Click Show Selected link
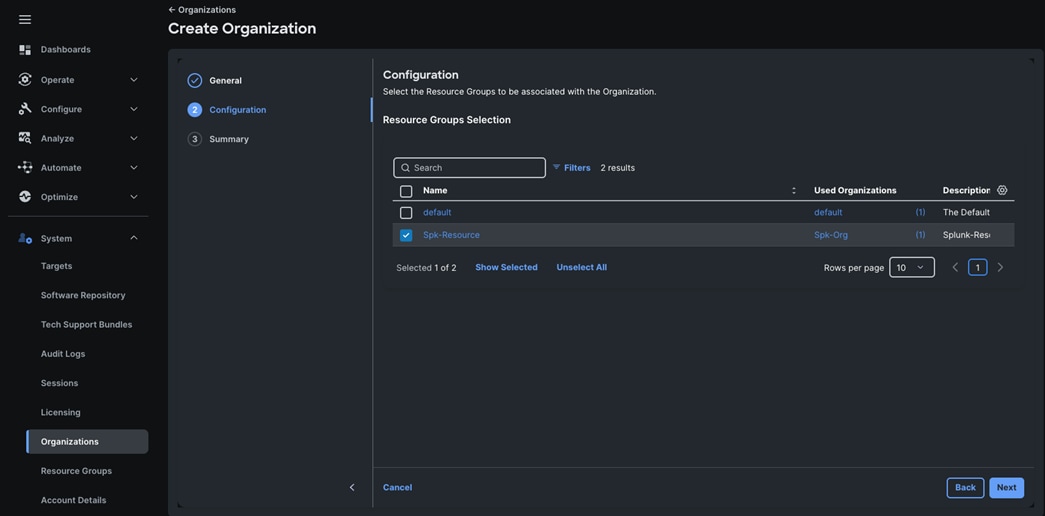Viewport: 1045px width, 516px height. (x=506, y=267)
